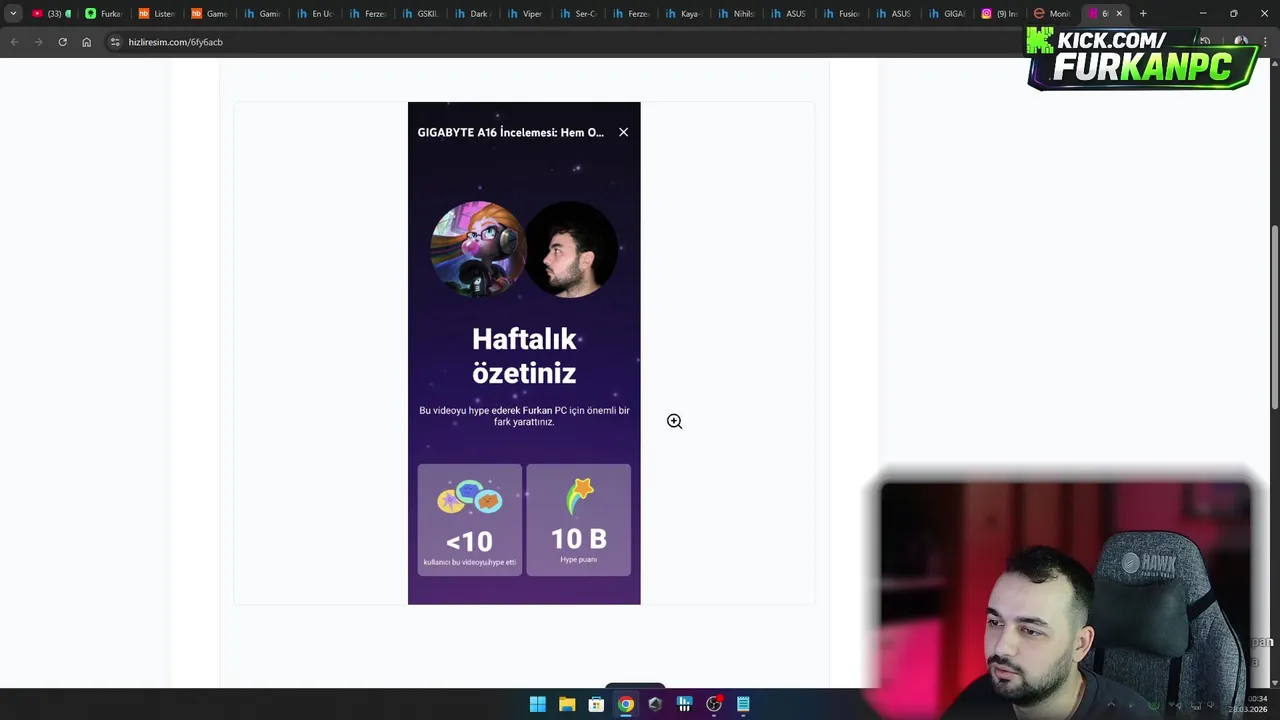This screenshot has height=720, width=1280.
Task: Switch to the En Uc tab
Action: point(315,14)
